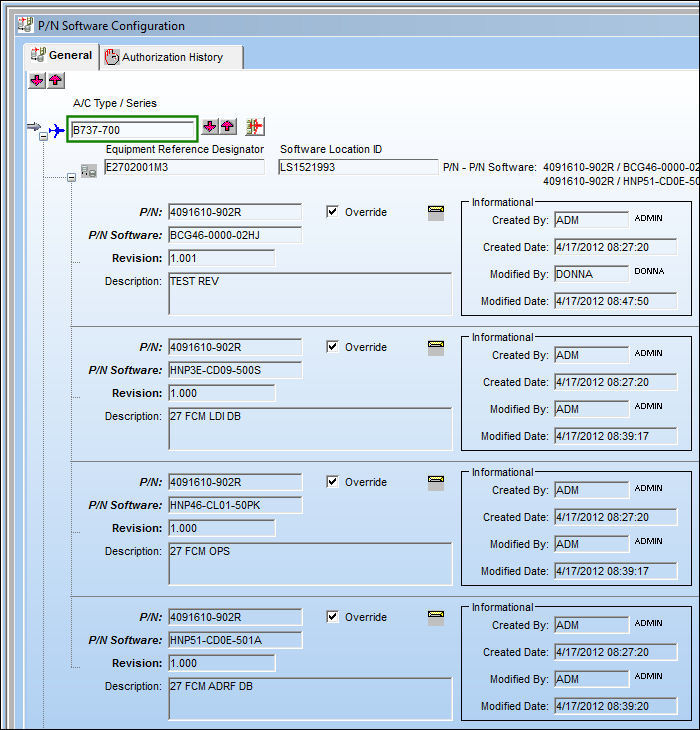
Task: Click the Description box 27 FCM ADRF DB
Action: click(310, 699)
